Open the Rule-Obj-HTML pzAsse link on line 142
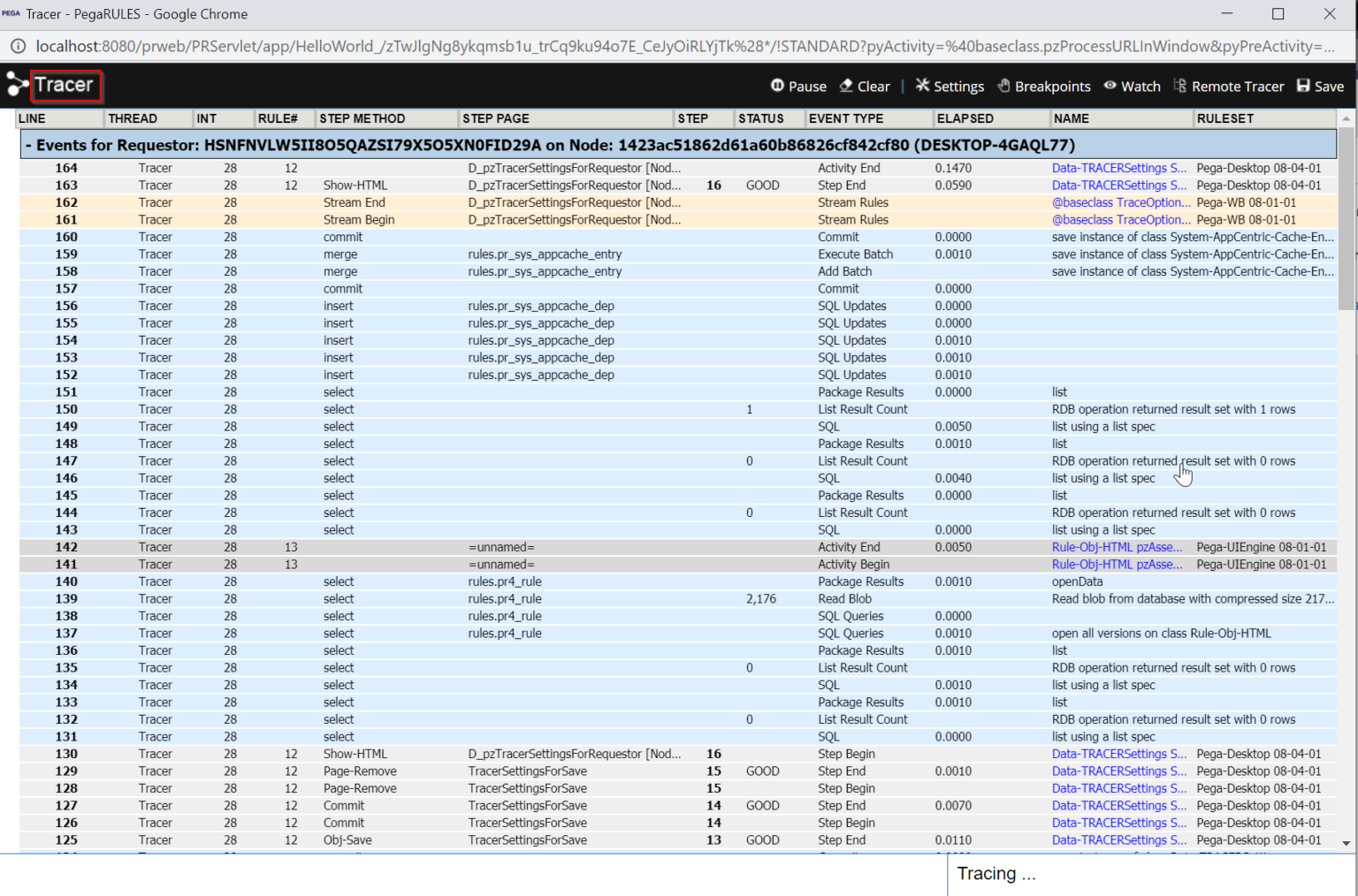 coord(1116,547)
